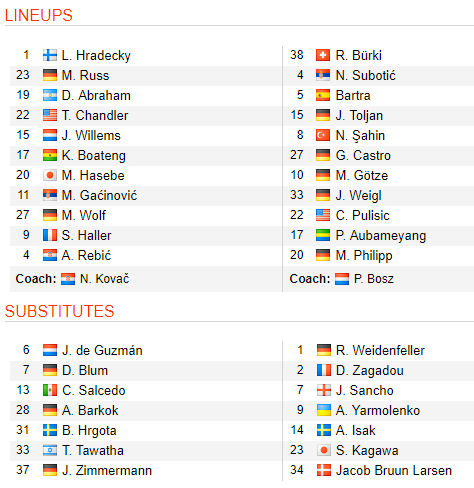Click the Israel flag next to T. Tawatha
The image size is (474, 488).
tap(50, 450)
